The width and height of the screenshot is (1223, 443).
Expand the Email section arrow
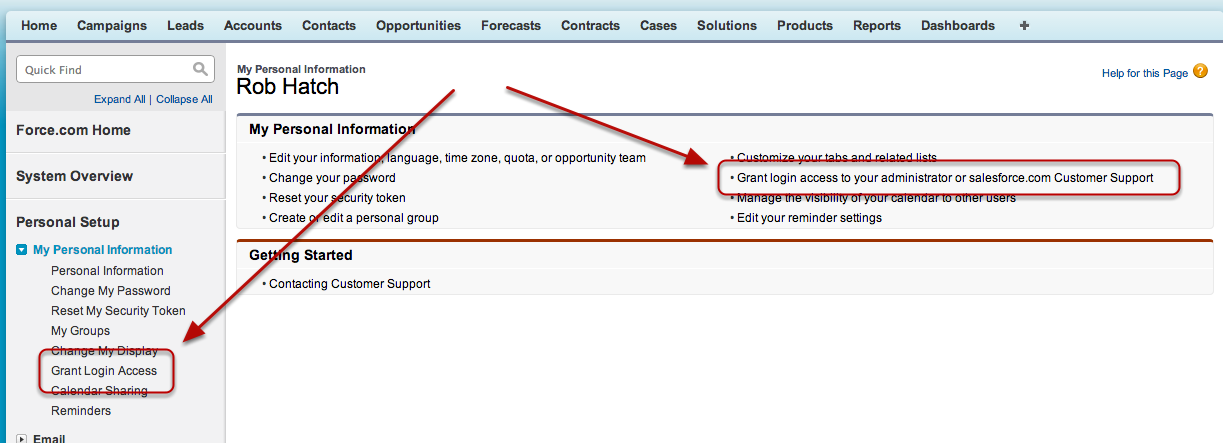pos(22,438)
